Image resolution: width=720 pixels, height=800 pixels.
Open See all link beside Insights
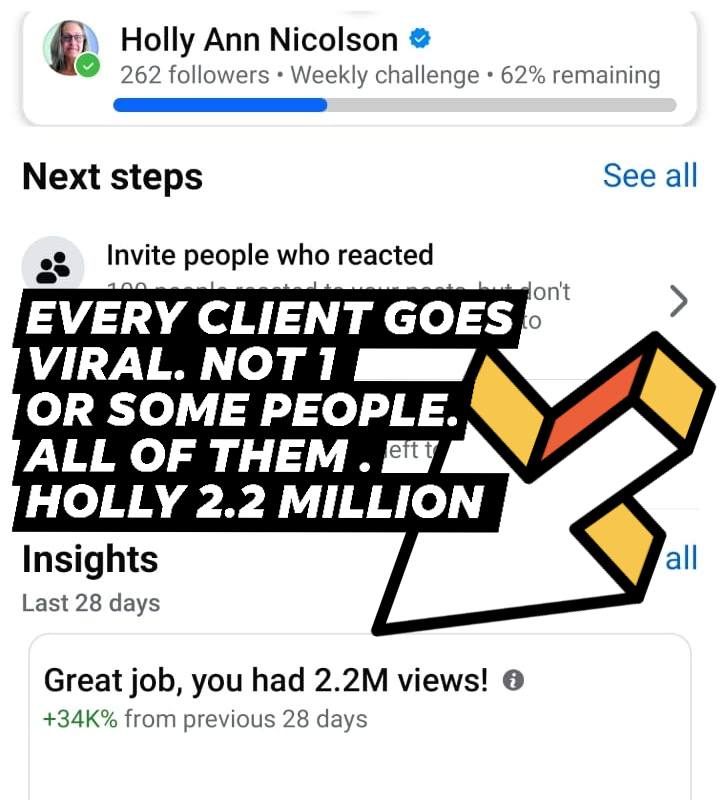680,558
